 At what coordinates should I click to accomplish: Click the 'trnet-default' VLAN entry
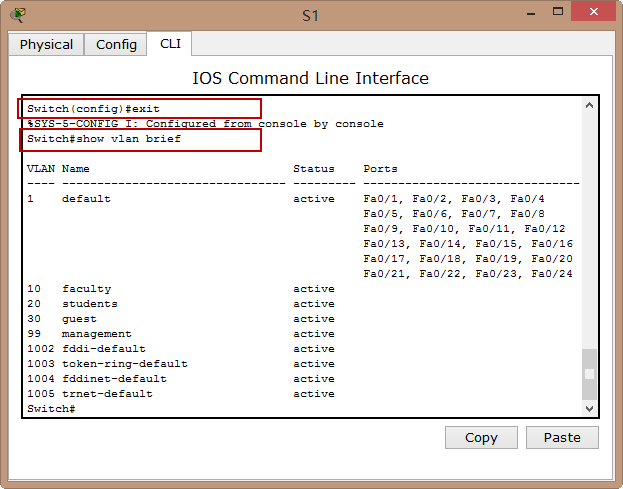pyautogui.click(x=107, y=394)
